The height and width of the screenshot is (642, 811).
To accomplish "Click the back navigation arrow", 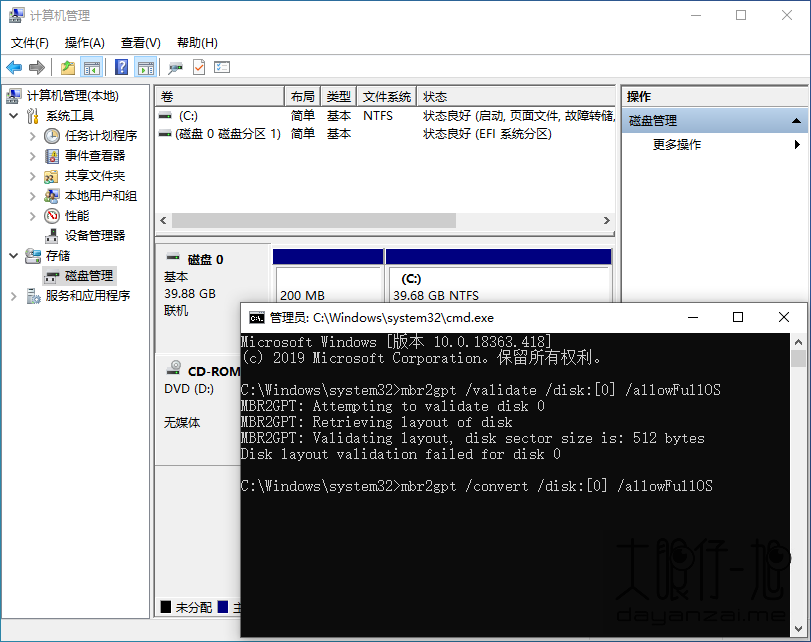I will (x=14, y=66).
